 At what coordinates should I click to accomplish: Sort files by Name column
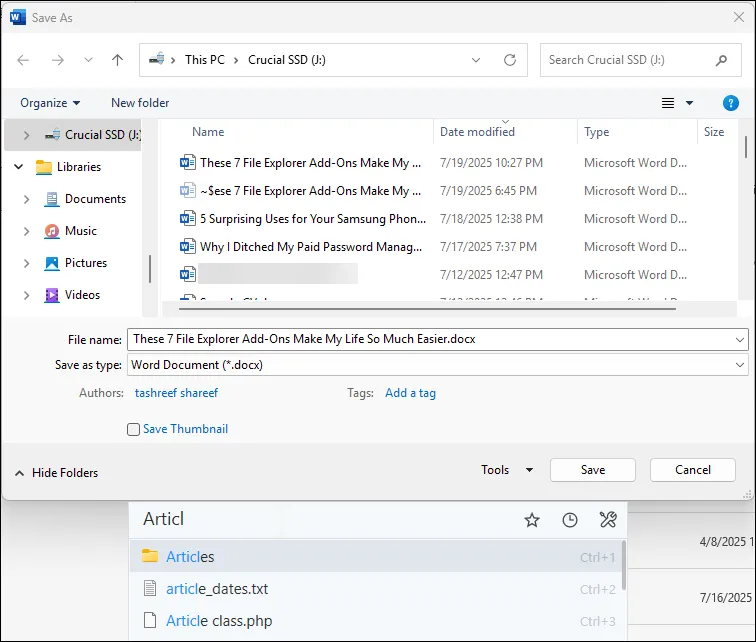coord(208,132)
